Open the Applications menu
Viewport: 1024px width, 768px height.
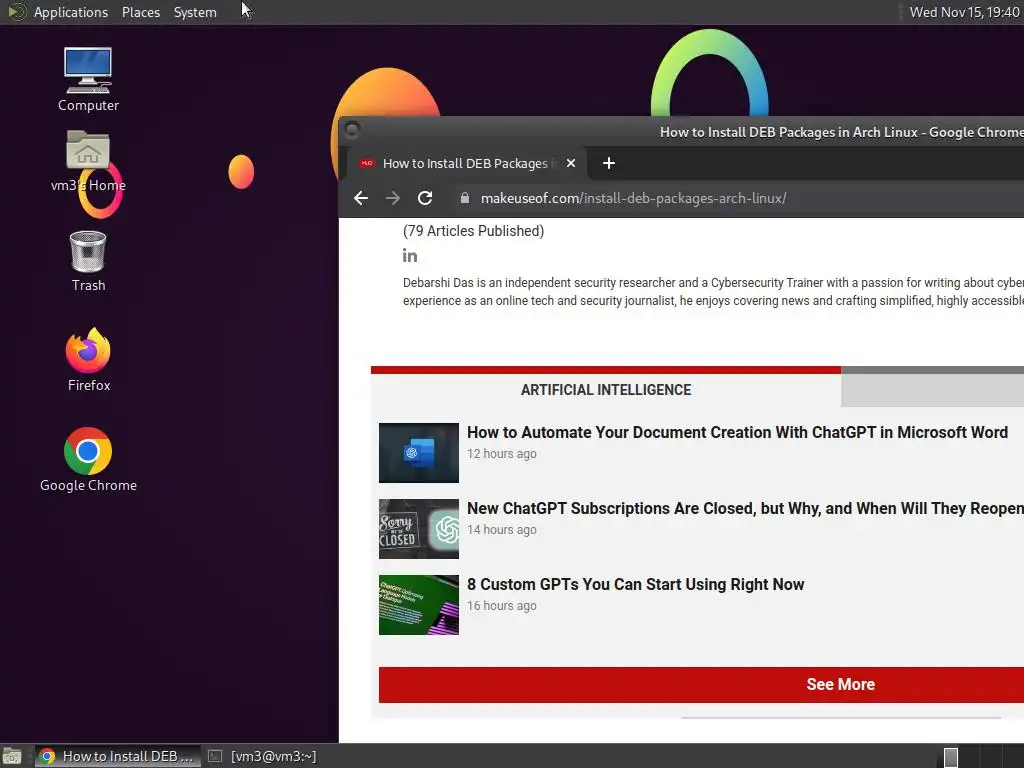tap(71, 12)
